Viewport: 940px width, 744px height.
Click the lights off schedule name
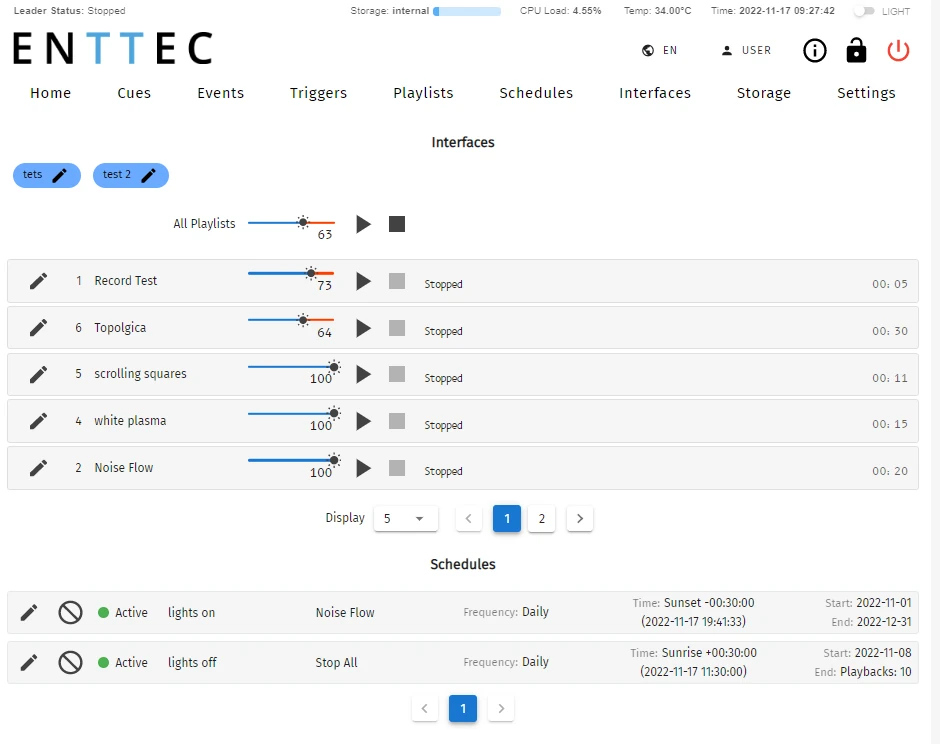click(192, 662)
